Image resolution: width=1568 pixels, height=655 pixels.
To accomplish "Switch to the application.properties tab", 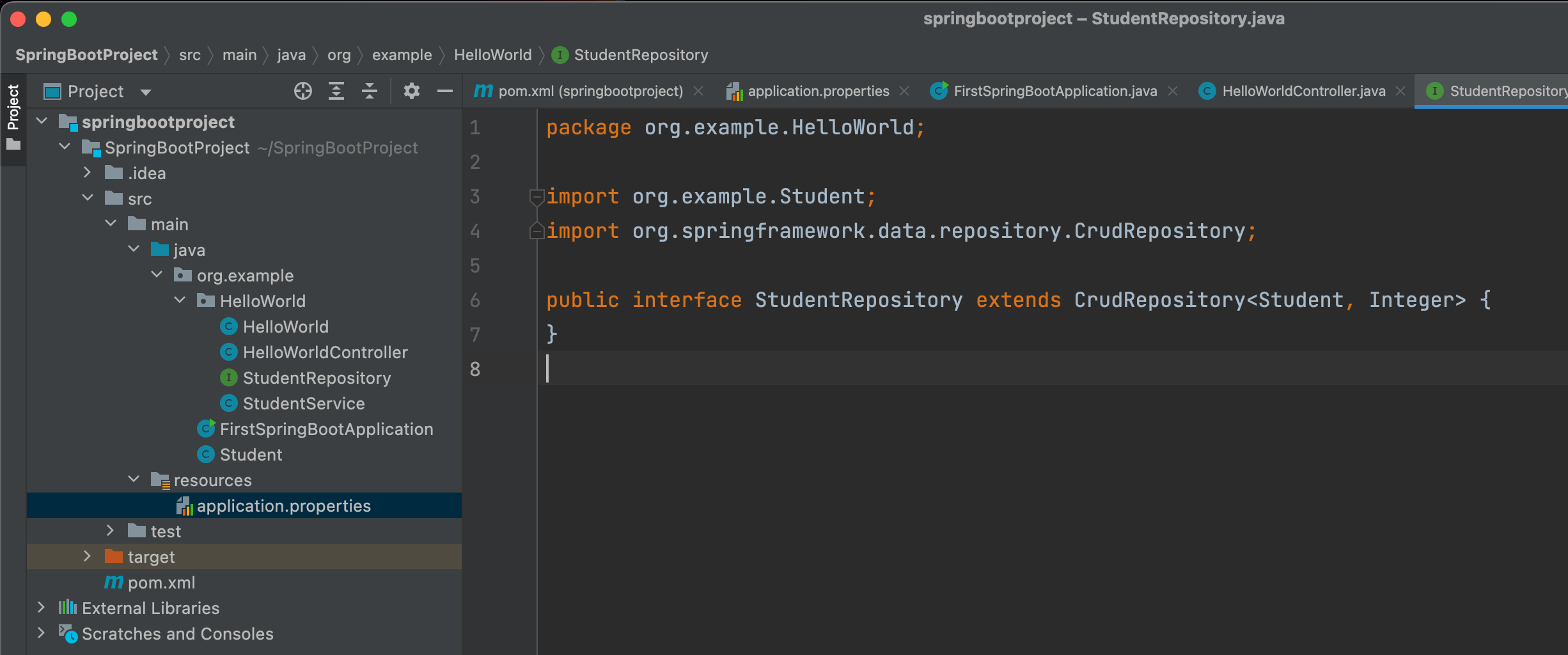I will click(817, 91).
